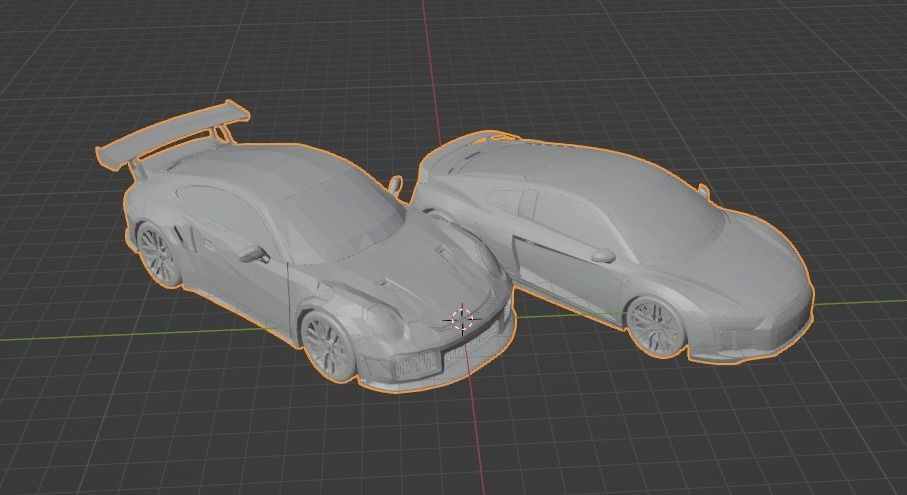Click the 3D cursor crosshair on the hood
This screenshot has width=907, height=495.
pyautogui.click(x=462, y=319)
